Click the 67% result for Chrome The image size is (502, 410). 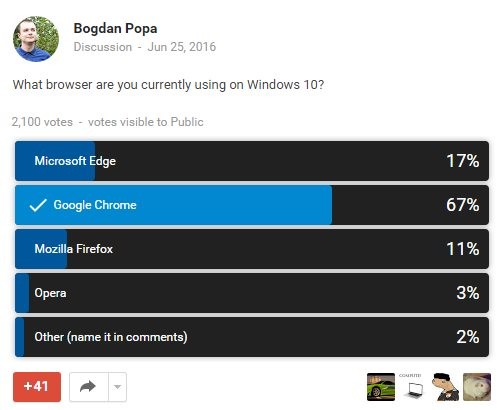[463, 205]
